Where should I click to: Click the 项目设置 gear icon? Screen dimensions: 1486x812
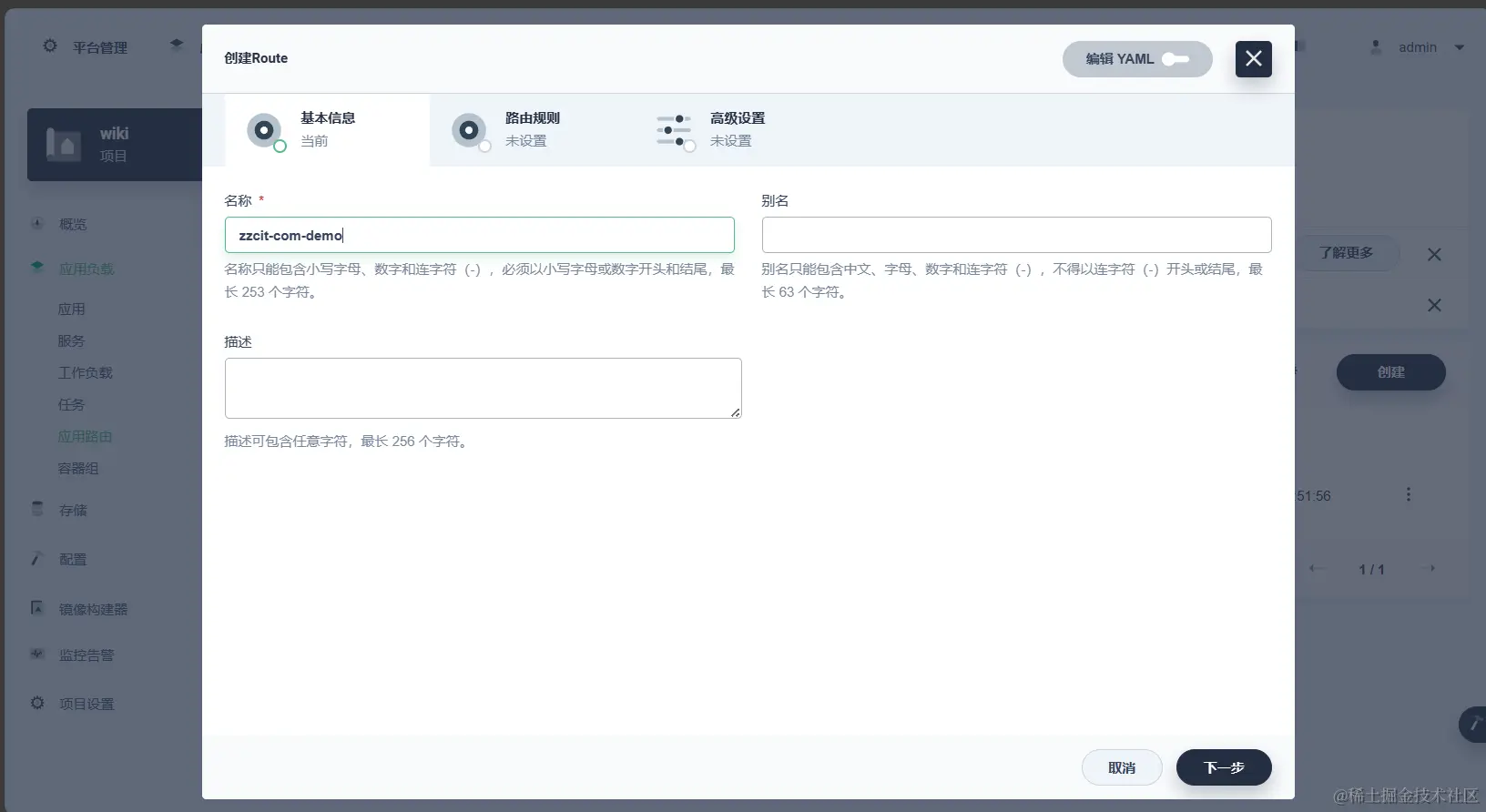pyautogui.click(x=37, y=703)
